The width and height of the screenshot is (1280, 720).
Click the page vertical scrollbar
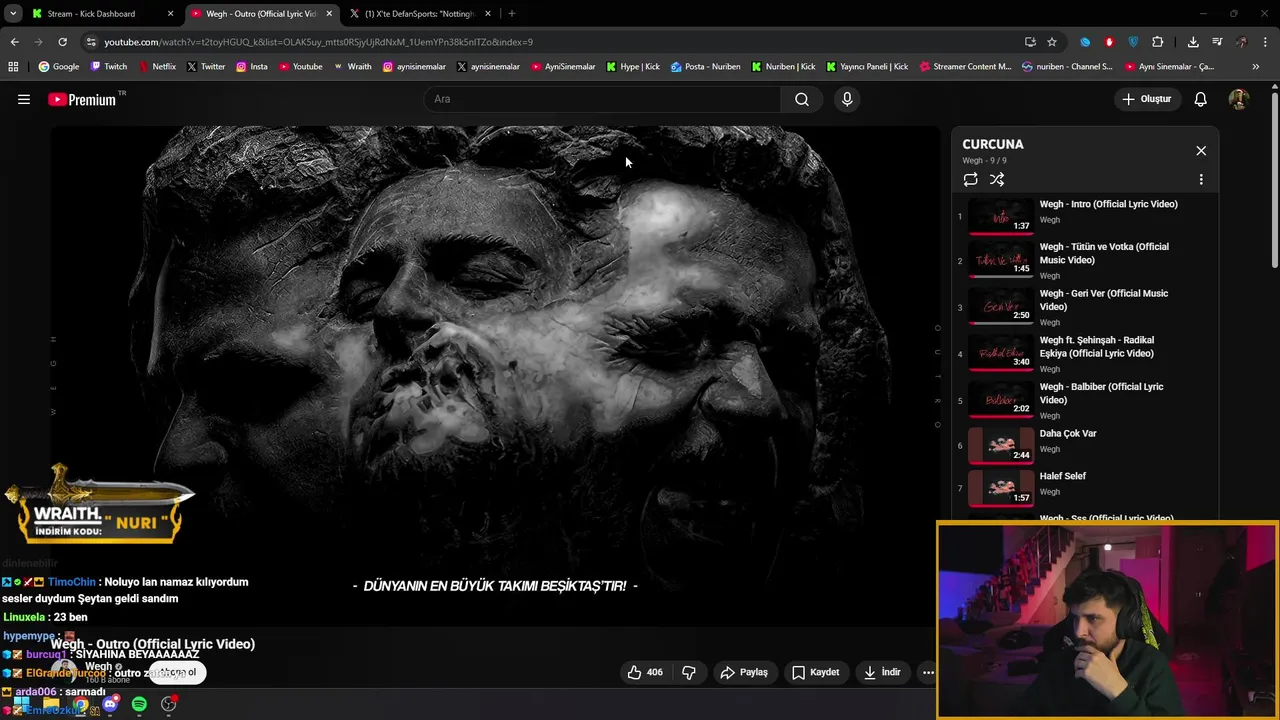pos(1275,180)
